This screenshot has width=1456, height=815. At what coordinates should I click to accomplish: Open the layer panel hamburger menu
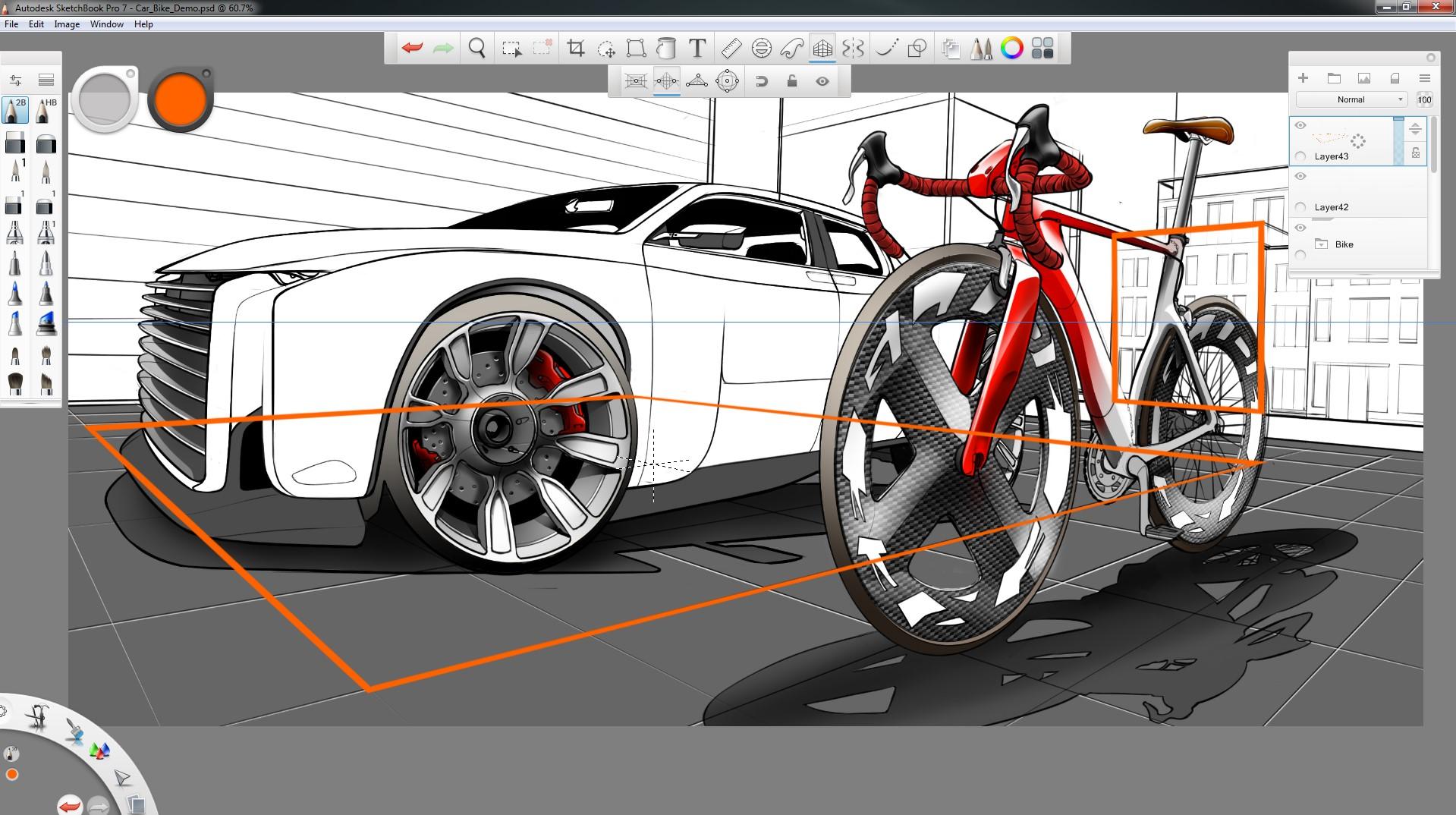coord(1424,78)
